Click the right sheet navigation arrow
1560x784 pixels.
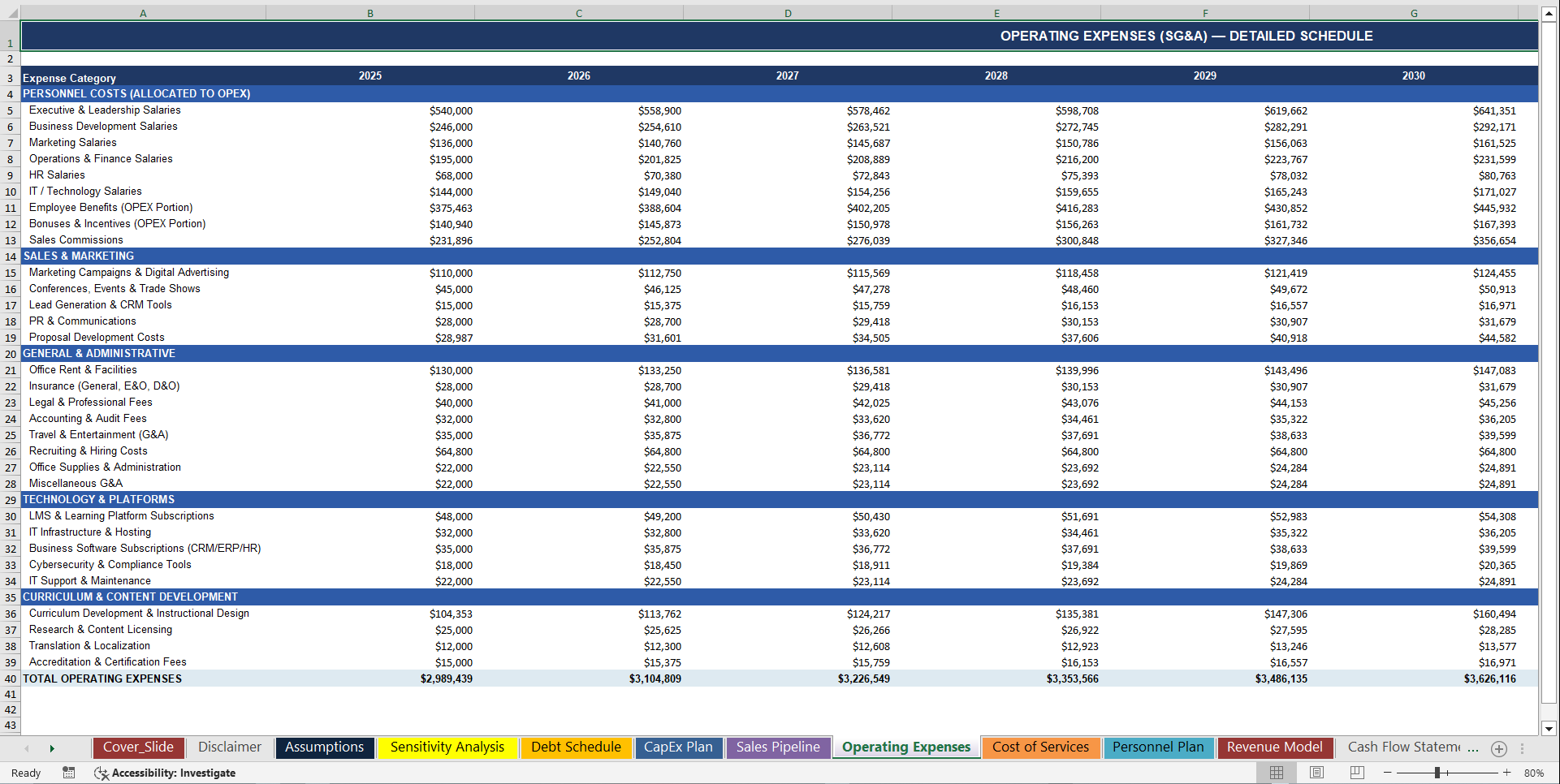[52, 748]
